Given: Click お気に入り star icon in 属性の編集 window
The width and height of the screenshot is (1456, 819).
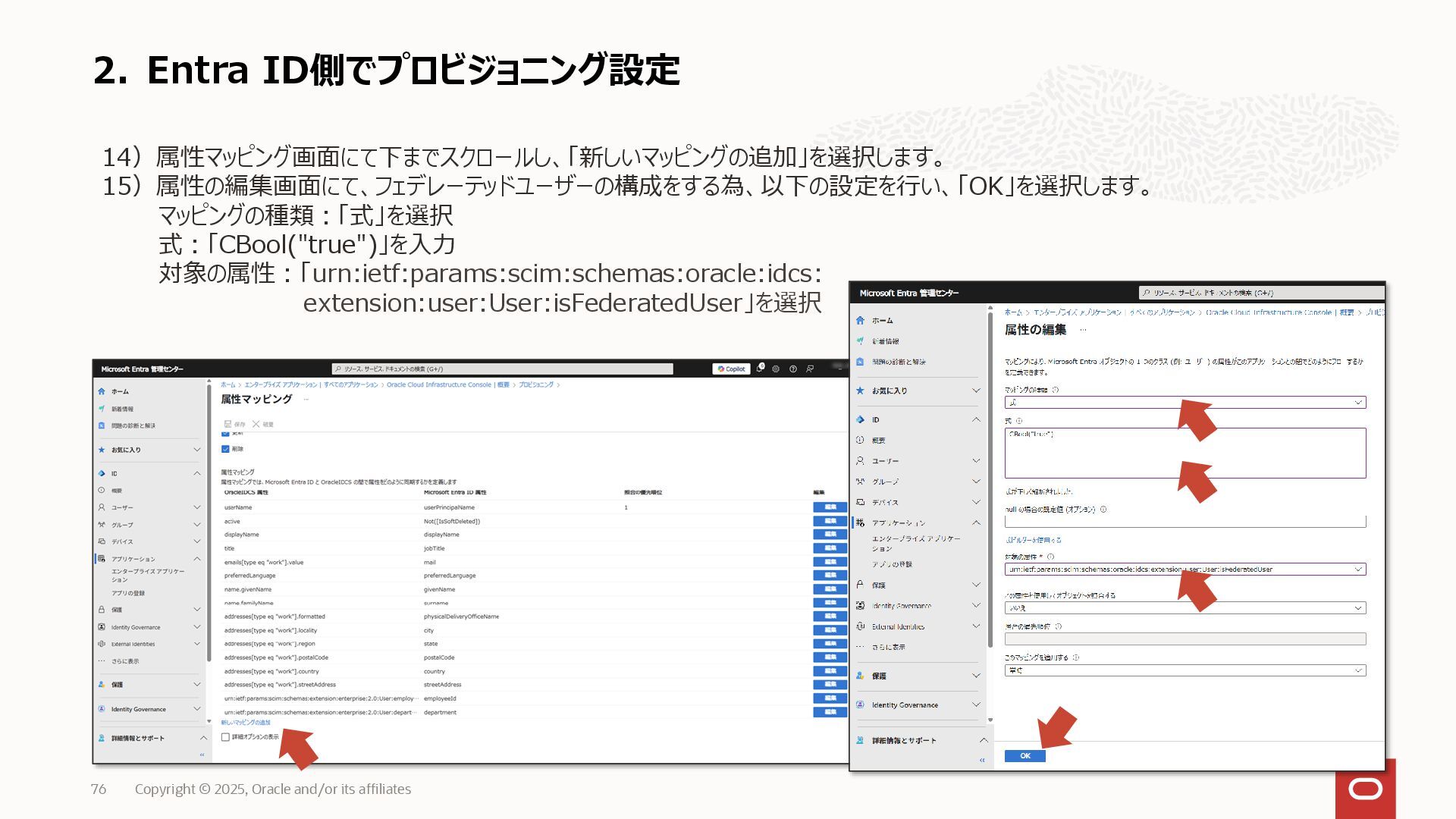Looking at the screenshot, I should [x=860, y=391].
